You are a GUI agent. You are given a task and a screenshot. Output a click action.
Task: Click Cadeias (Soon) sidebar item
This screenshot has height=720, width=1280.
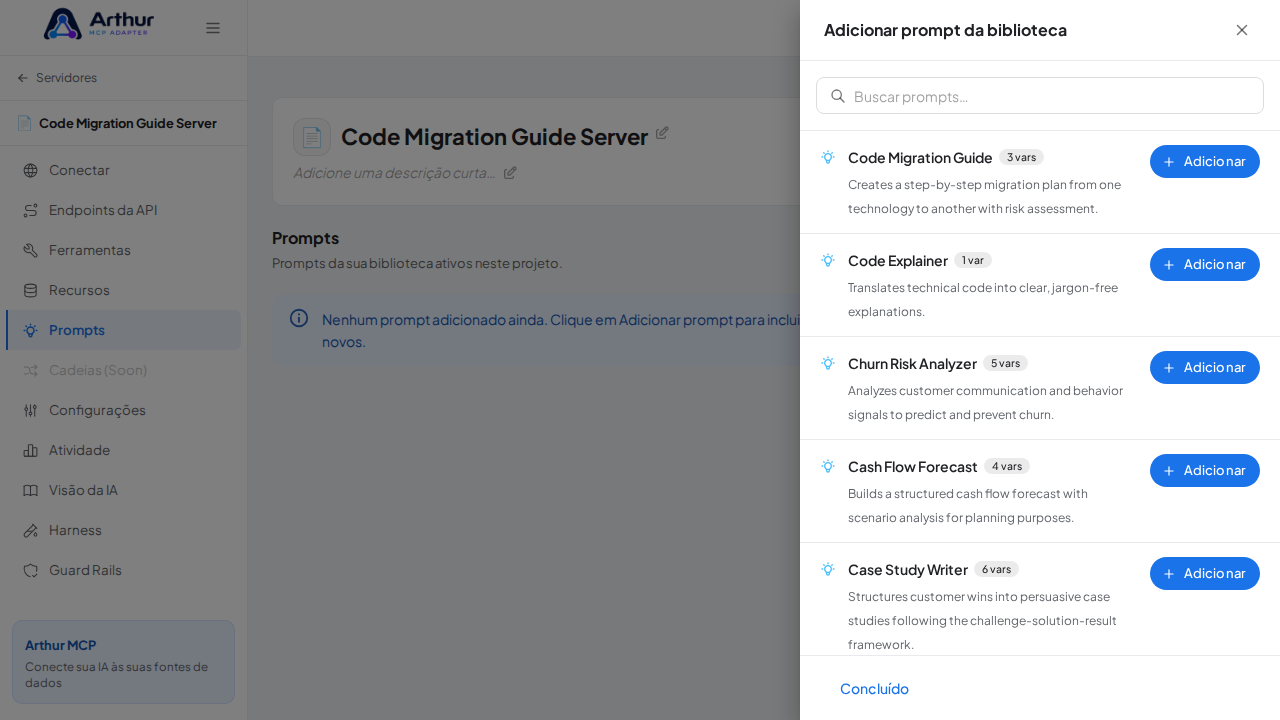[x=123, y=370]
